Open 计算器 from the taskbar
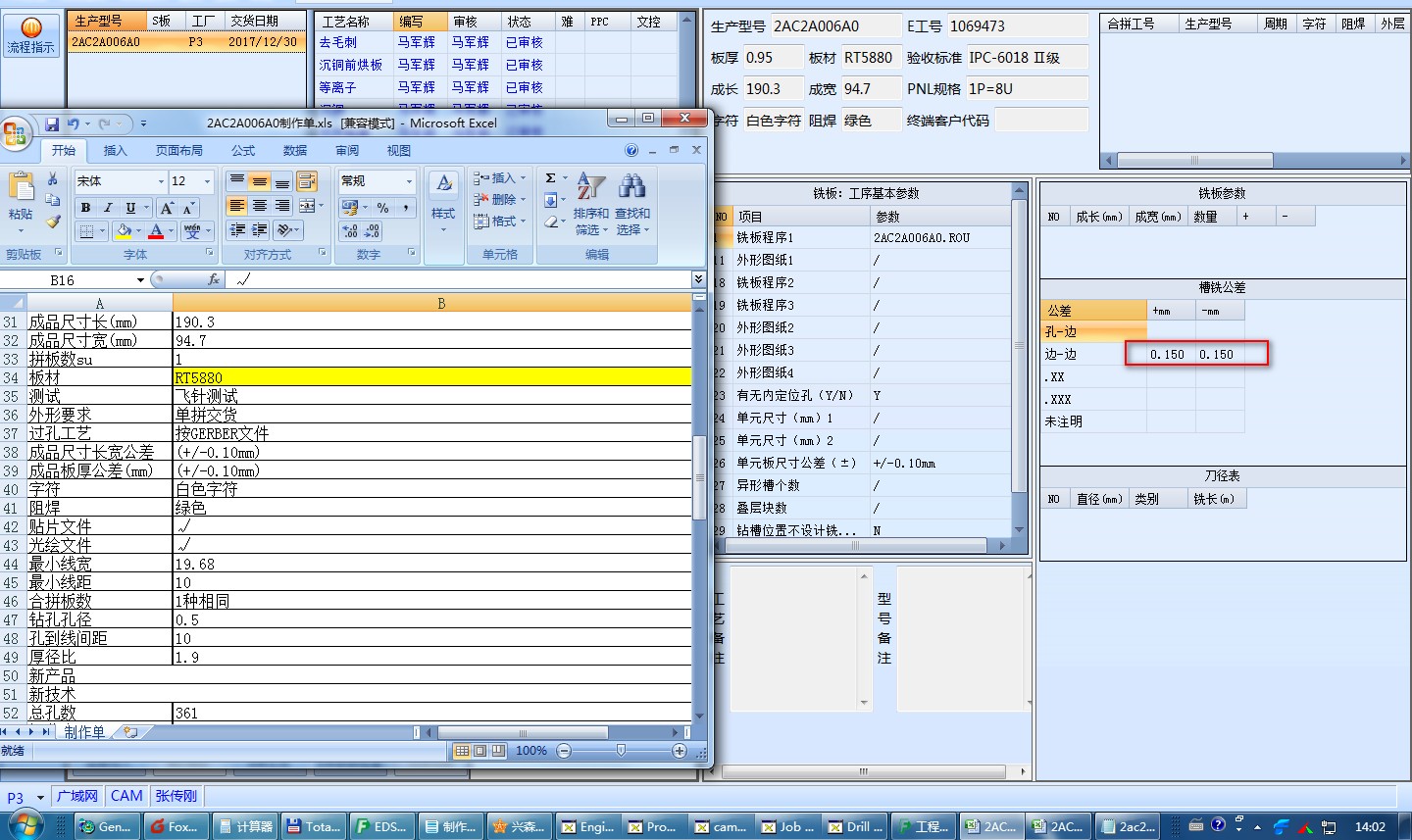1412x840 pixels. (x=245, y=826)
